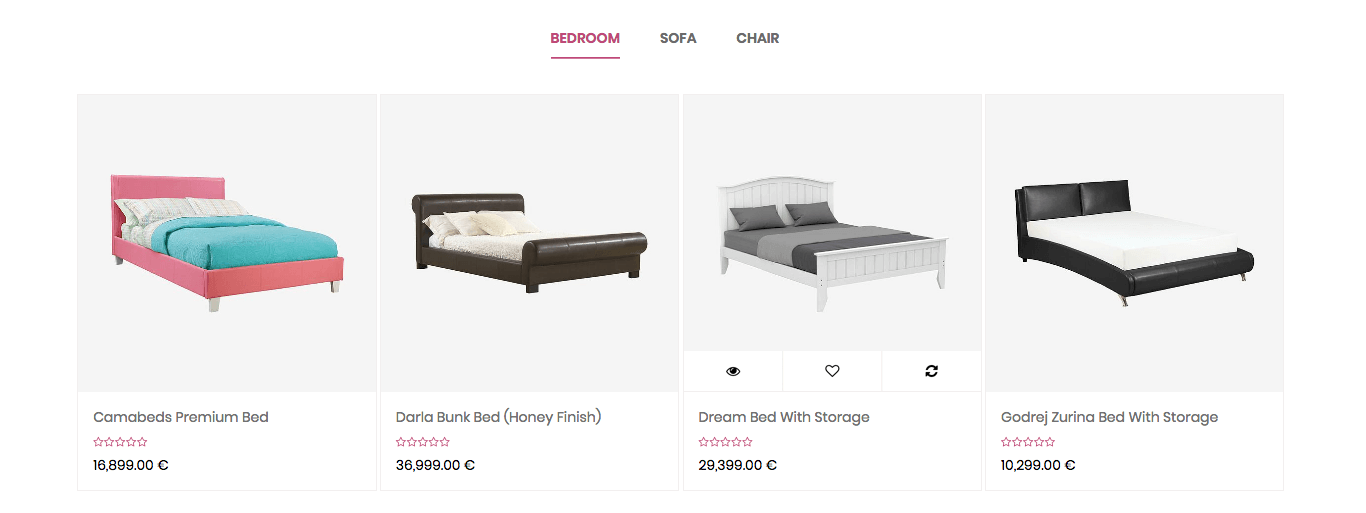Viewport: 1366px width, 513px height.
Task: Open the Camabeds Premium Bed product link
Action: pyautogui.click(x=181, y=417)
